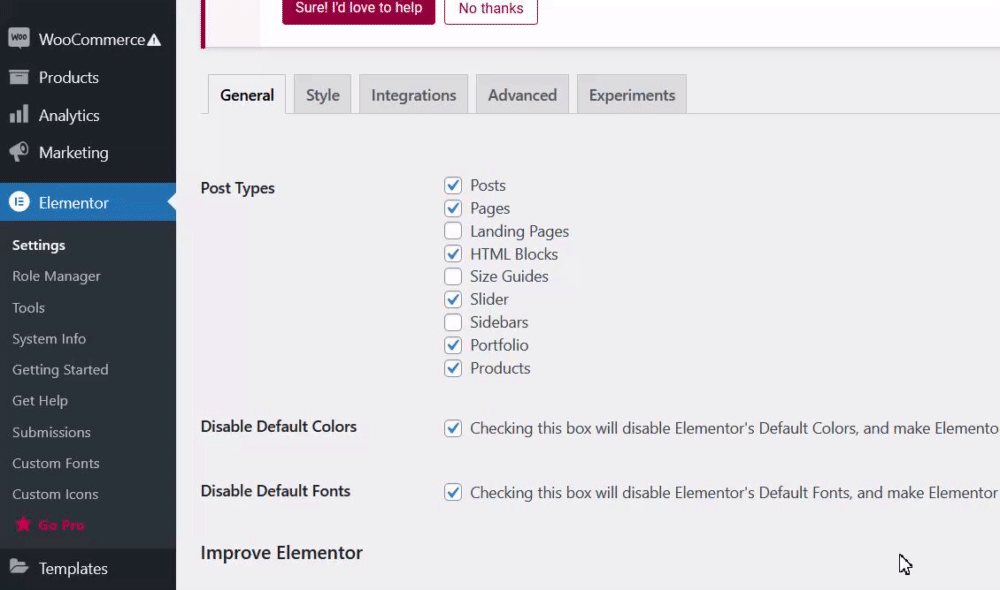Click the Landing Pages label text
Viewport: 1000px width, 590px height.
tap(520, 231)
